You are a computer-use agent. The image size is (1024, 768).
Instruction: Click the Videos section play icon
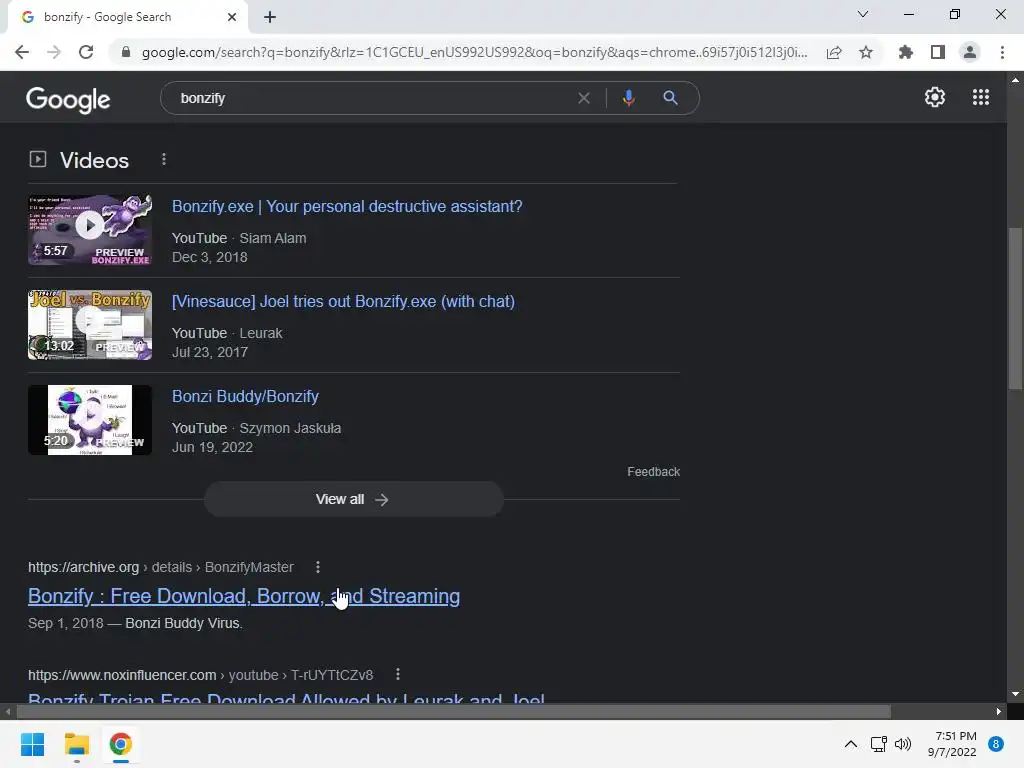[38, 159]
